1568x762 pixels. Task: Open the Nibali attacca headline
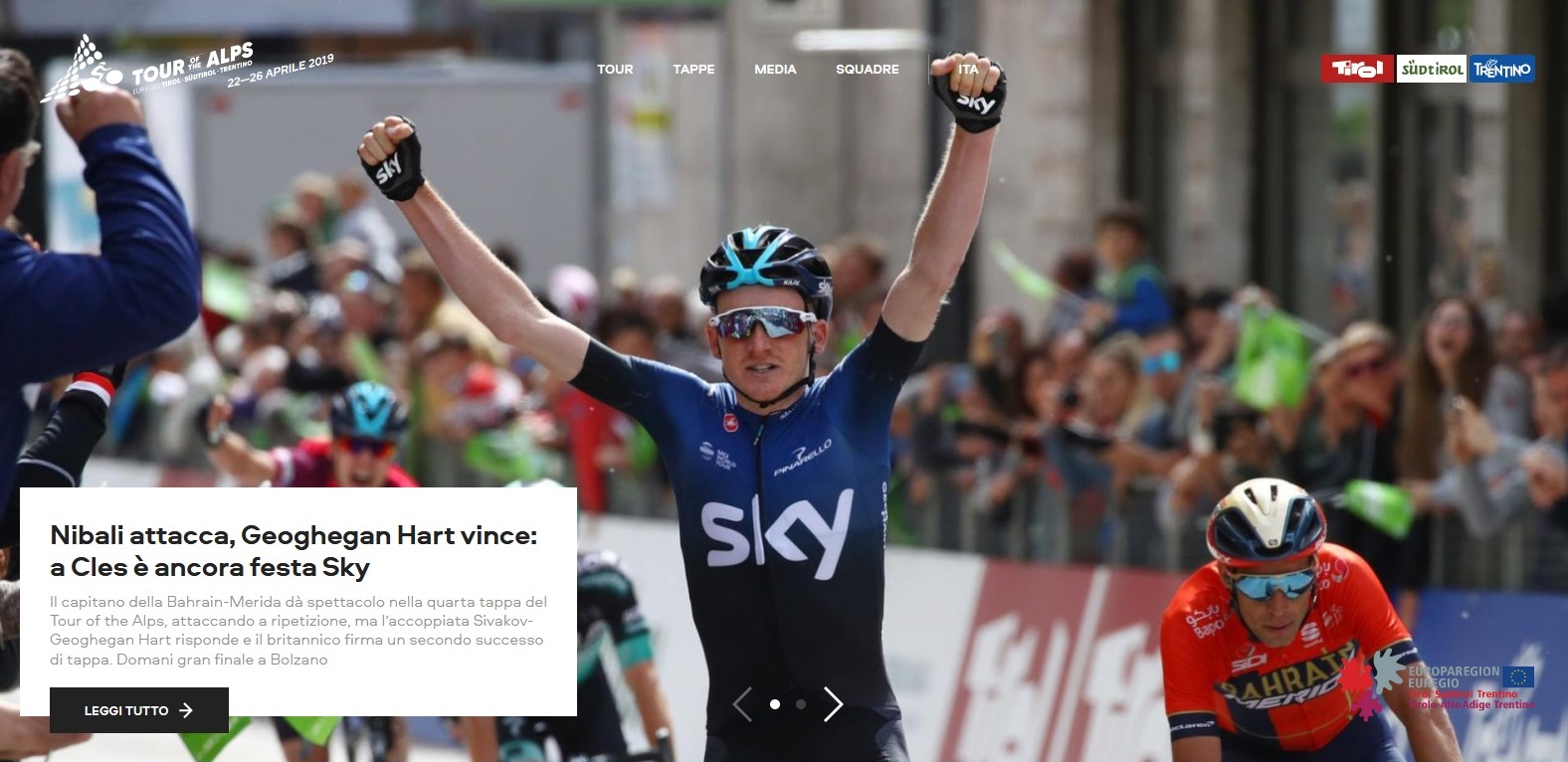(x=294, y=551)
